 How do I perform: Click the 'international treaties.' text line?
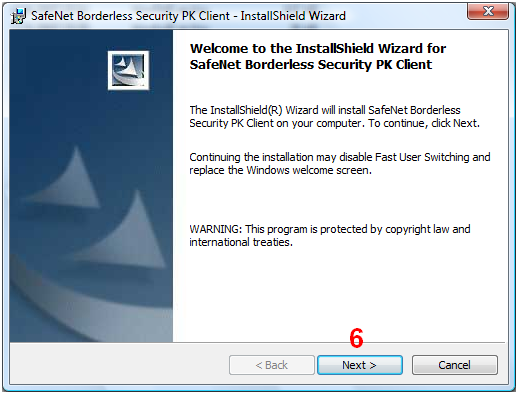pyautogui.click(x=241, y=242)
